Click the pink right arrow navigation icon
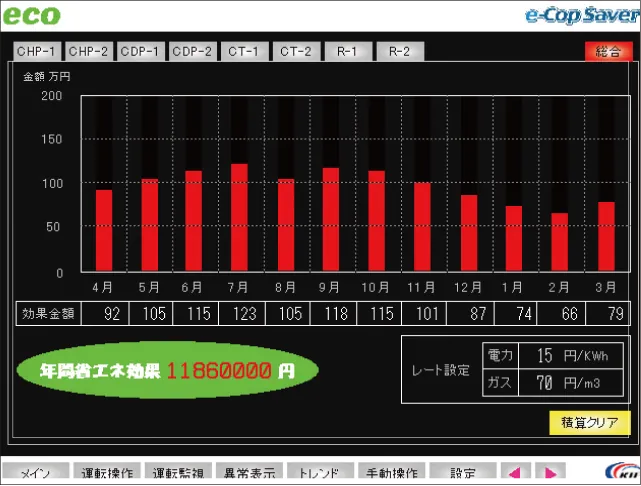 550,472
